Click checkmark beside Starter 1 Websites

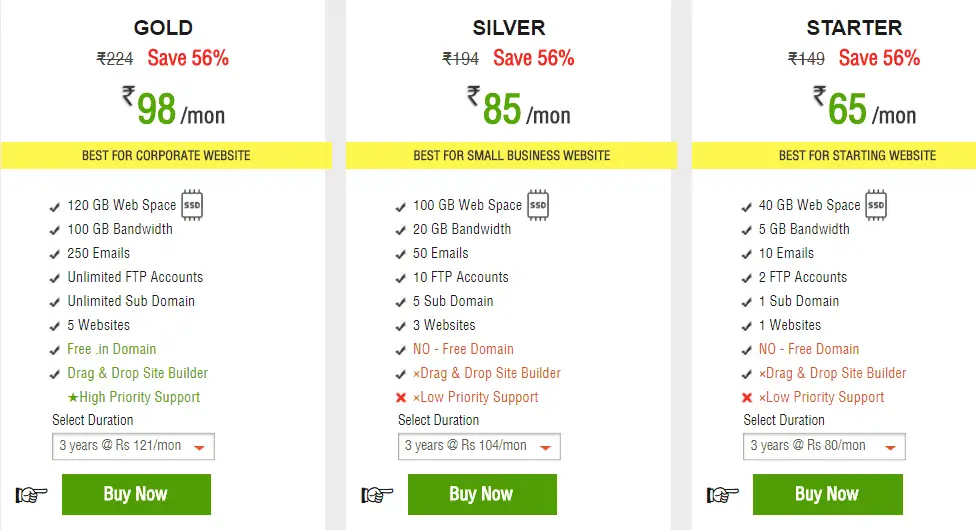click(x=747, y=326)
